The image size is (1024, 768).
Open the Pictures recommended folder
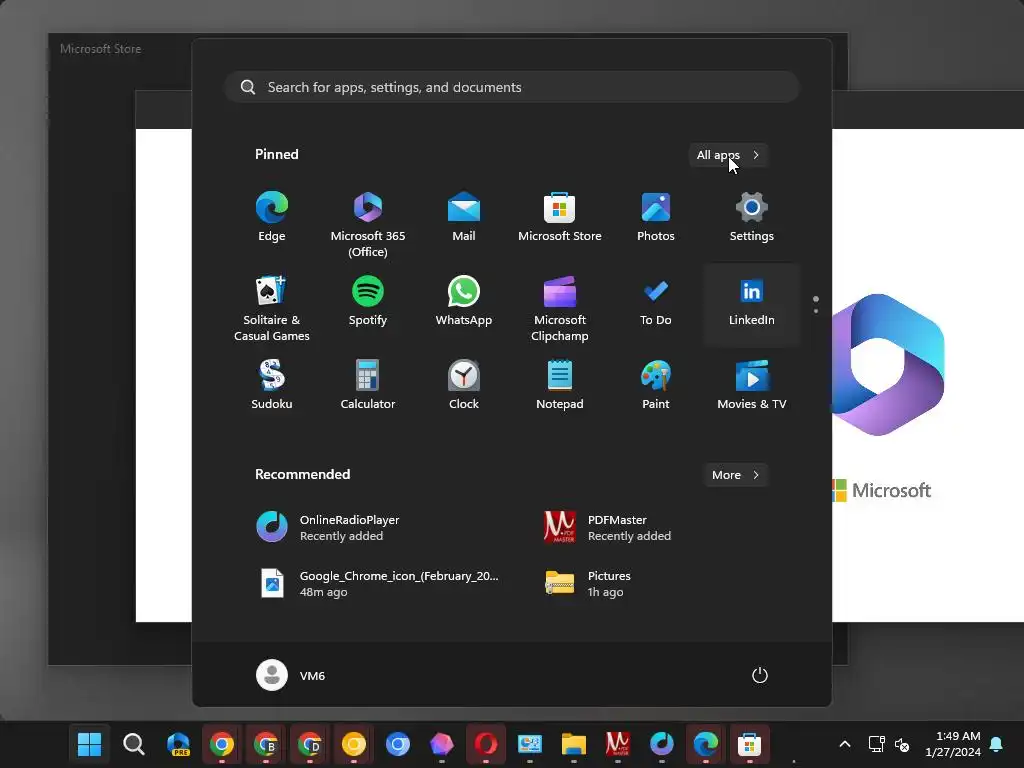tap(656, 584)
